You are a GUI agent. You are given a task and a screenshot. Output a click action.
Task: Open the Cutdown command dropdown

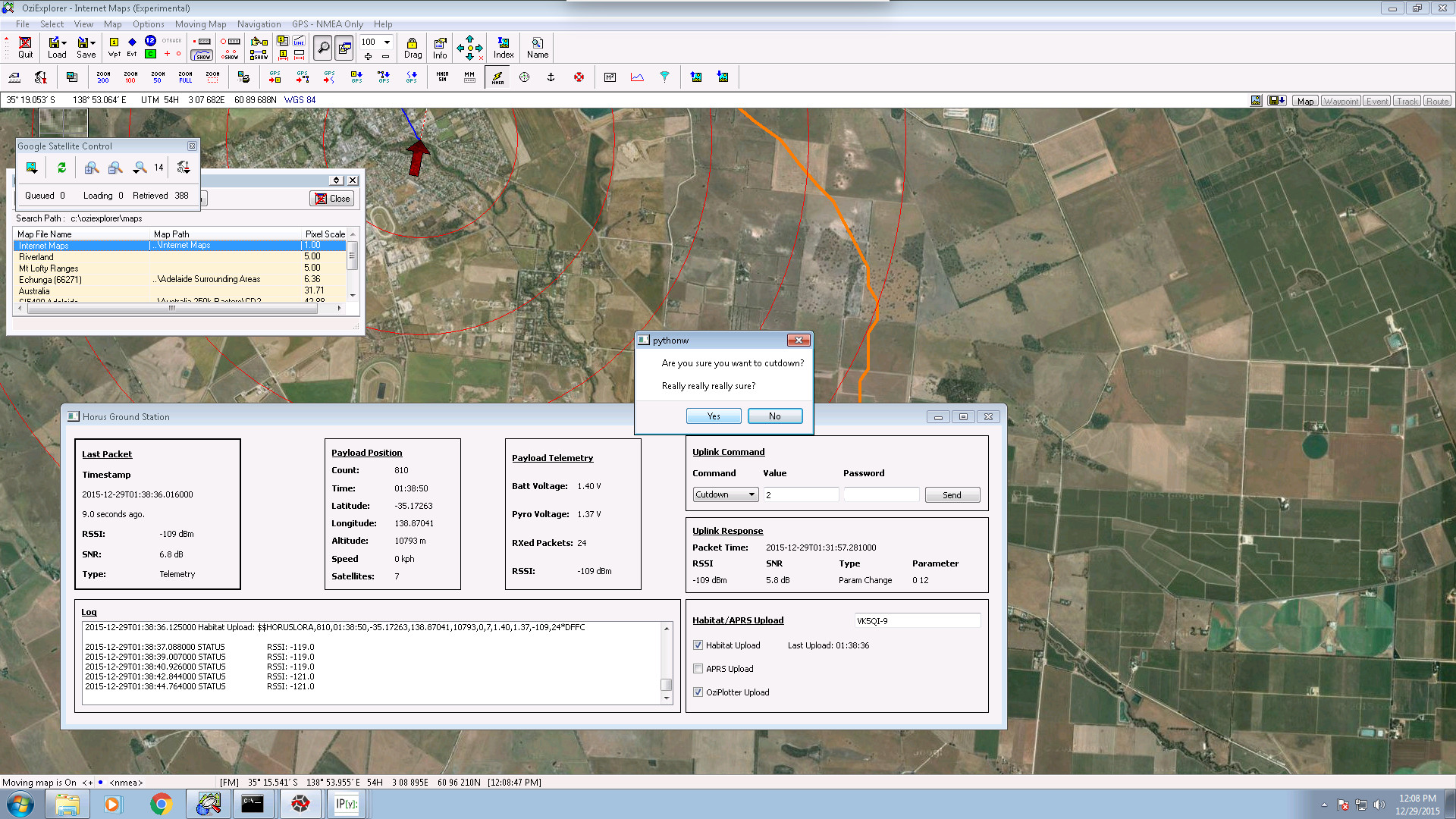725,494
